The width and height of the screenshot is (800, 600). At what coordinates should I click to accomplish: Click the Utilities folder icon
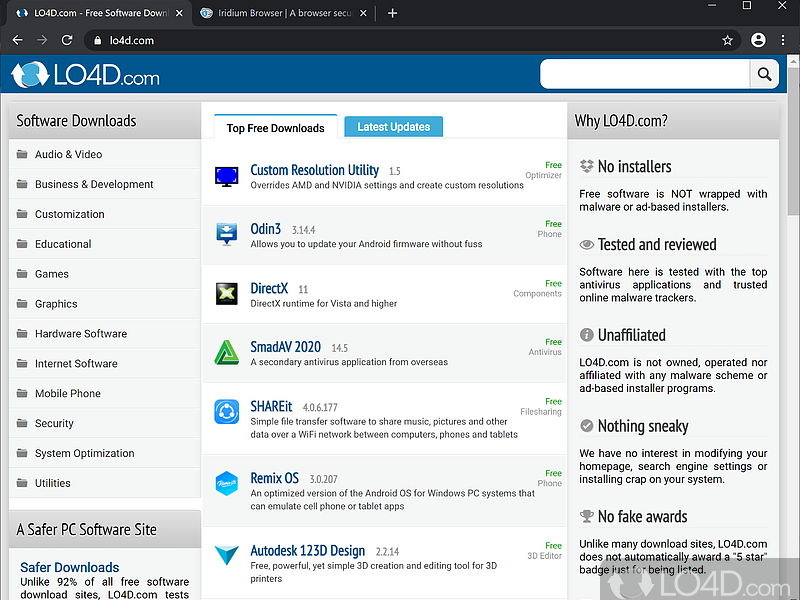(x=22, y=483)
